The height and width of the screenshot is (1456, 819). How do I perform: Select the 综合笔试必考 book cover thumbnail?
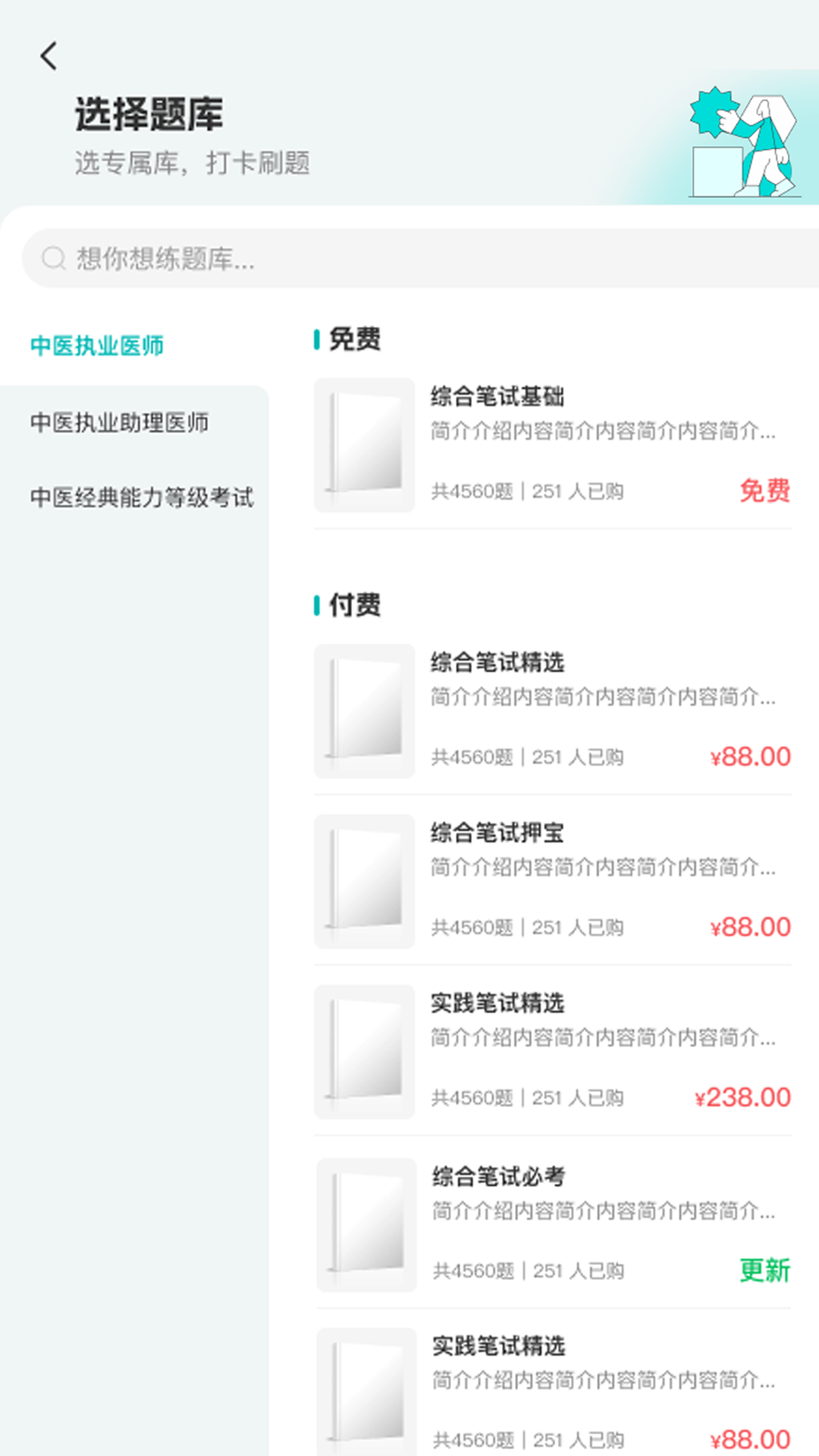[366, 1225]
